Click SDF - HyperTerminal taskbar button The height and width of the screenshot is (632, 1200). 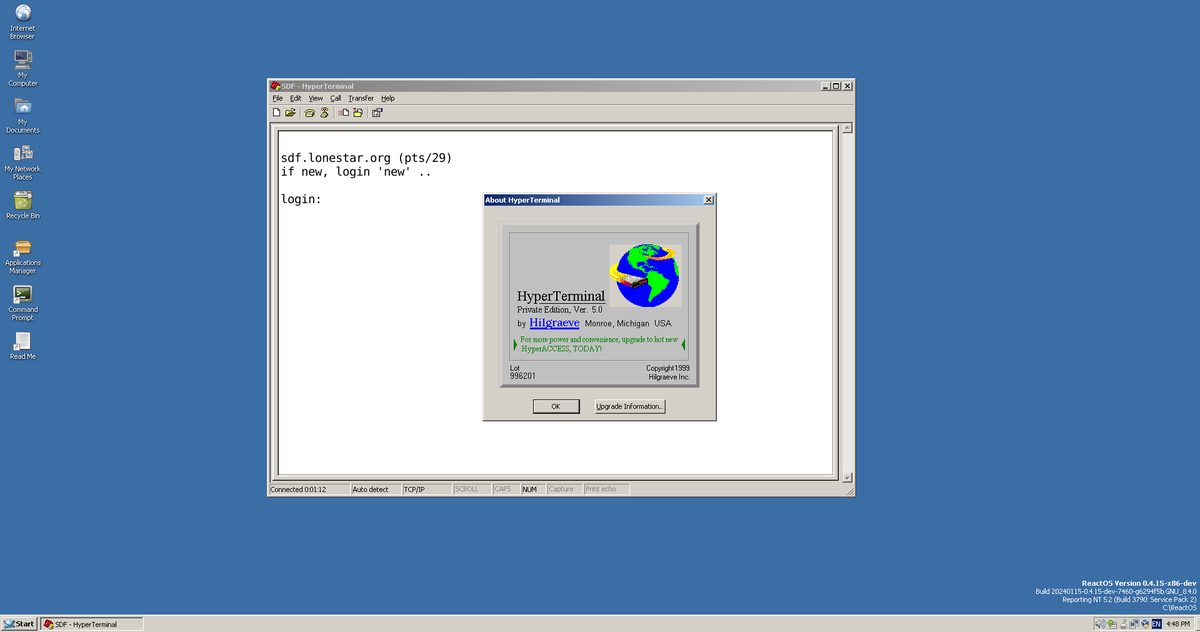(x=91, y=624)
